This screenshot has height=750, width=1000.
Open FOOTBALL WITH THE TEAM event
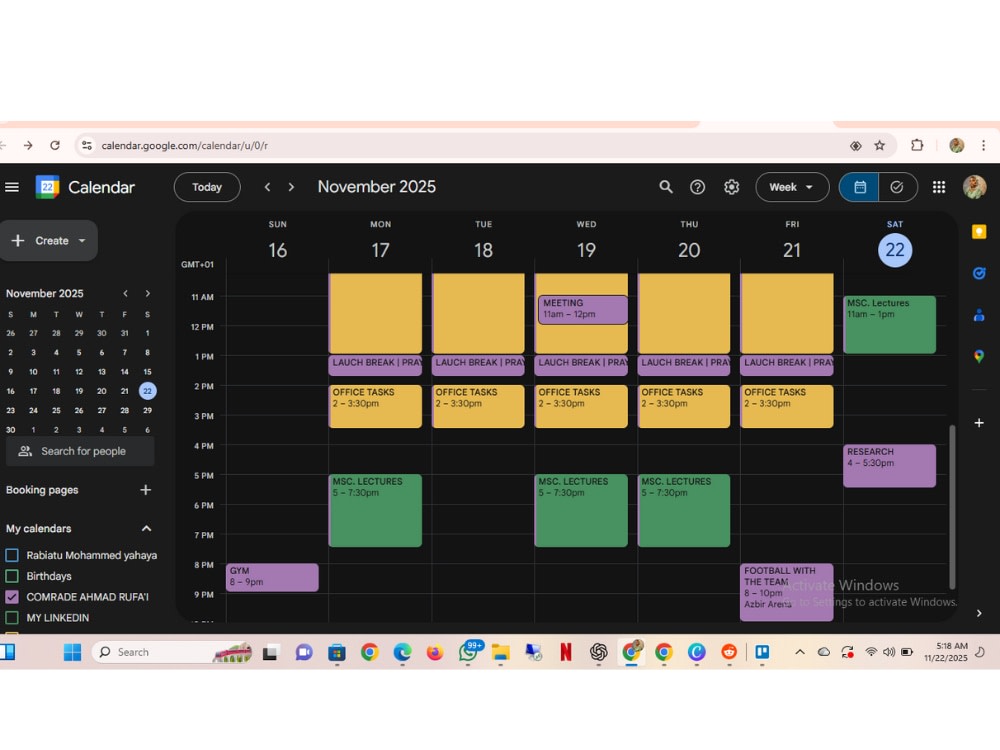[786, 592]
